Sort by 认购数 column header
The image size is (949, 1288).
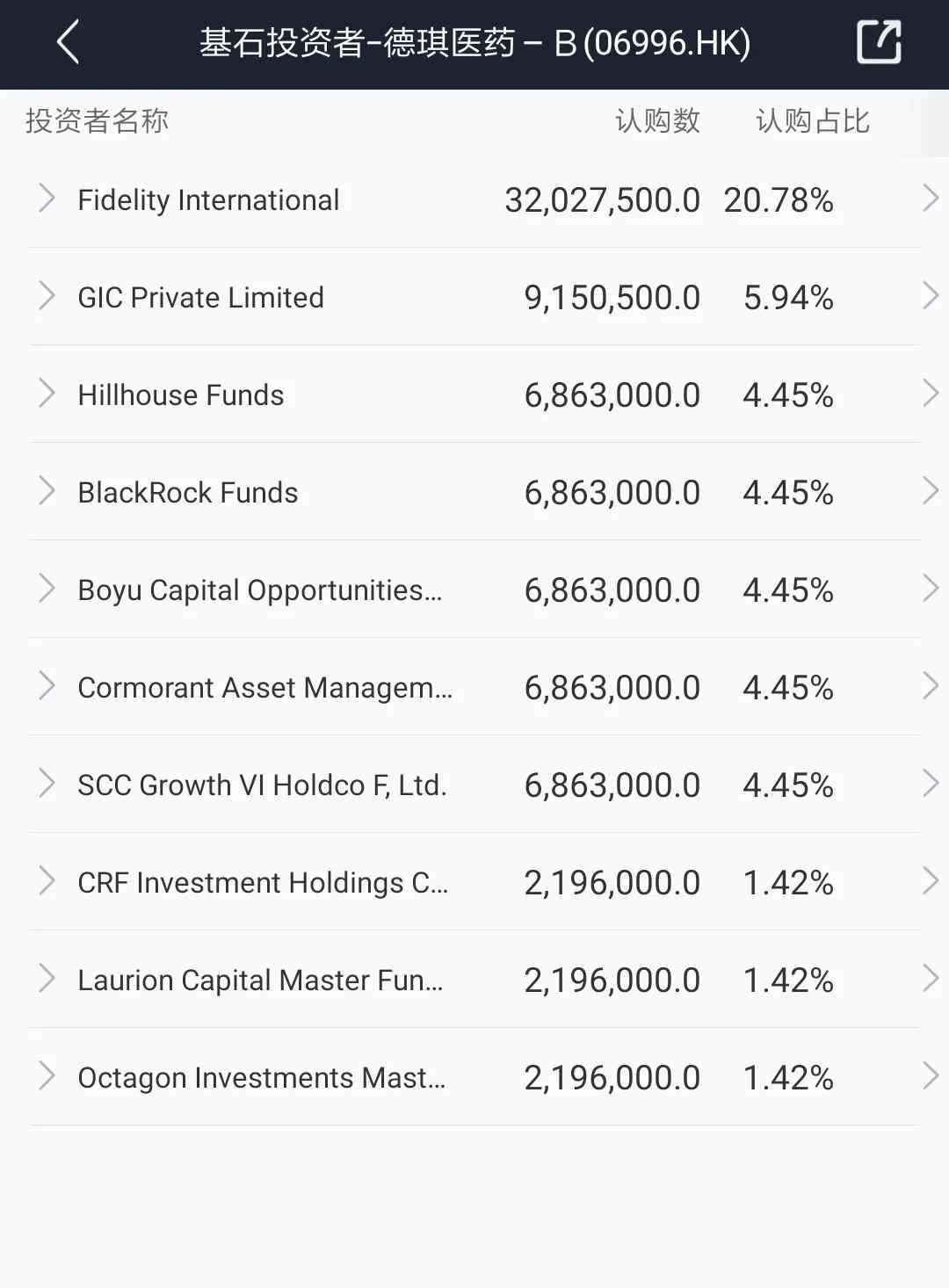[657, 121]
